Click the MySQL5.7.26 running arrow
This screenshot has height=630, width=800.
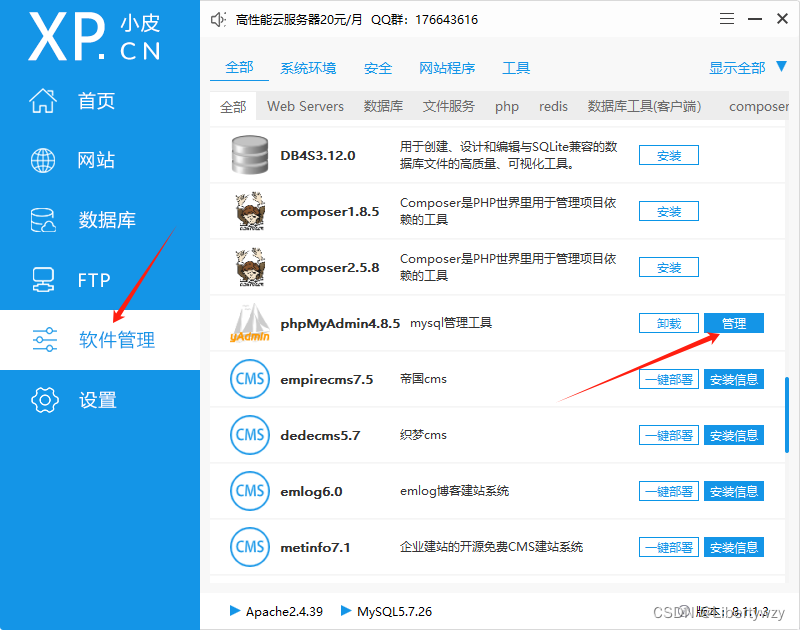345,611
